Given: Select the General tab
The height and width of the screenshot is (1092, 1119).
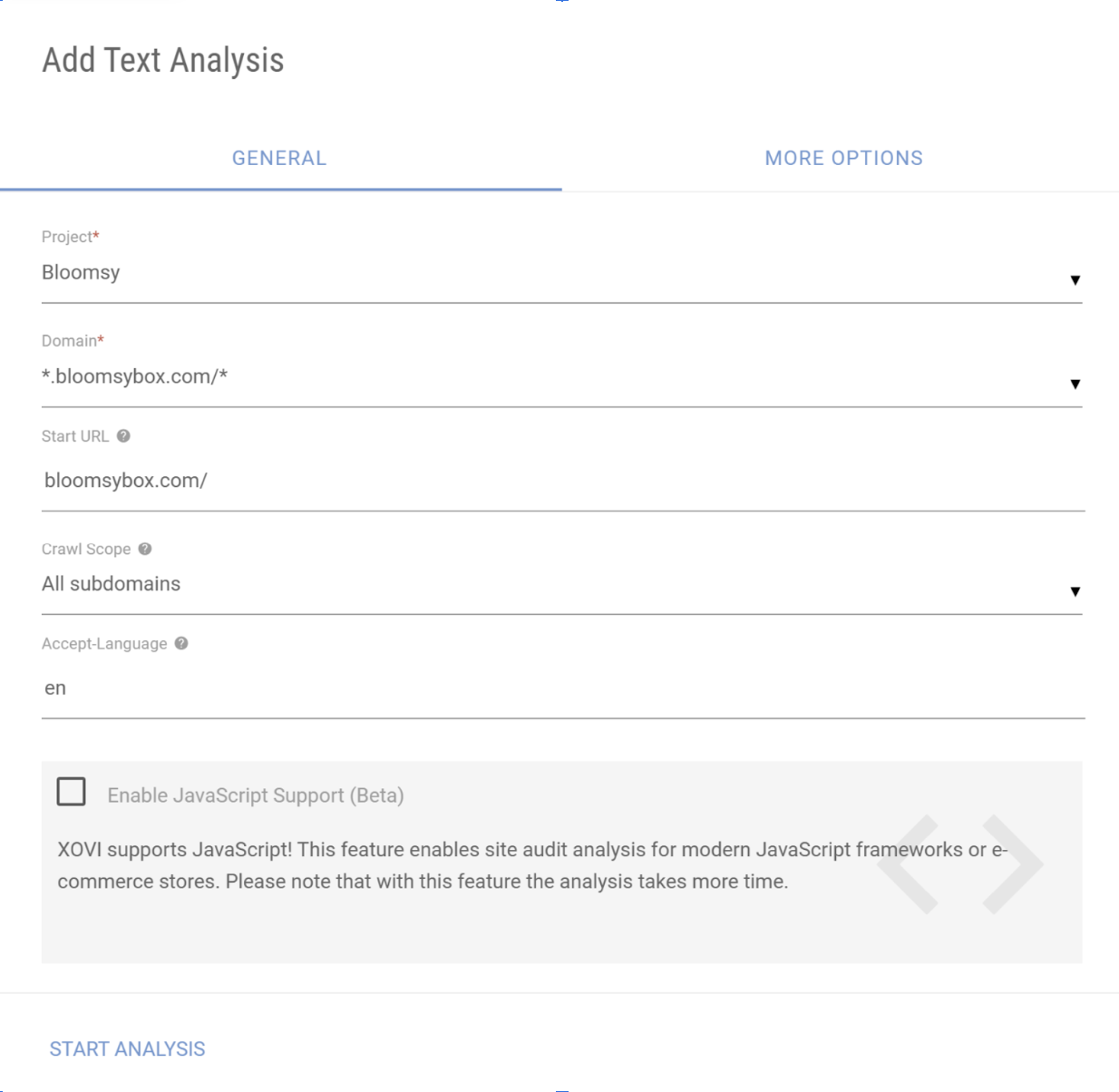Looking at the screenshot, I should pos(279,159).
